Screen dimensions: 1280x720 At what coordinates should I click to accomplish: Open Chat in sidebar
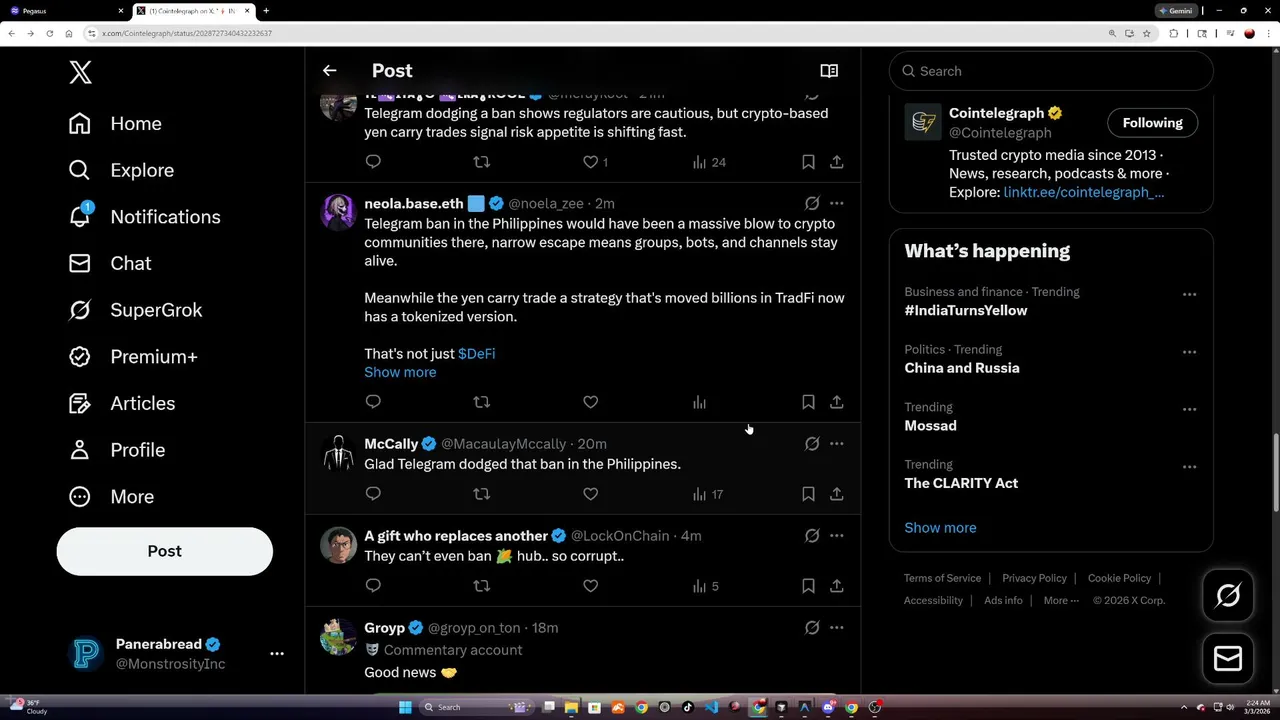[x=110, y=263]
